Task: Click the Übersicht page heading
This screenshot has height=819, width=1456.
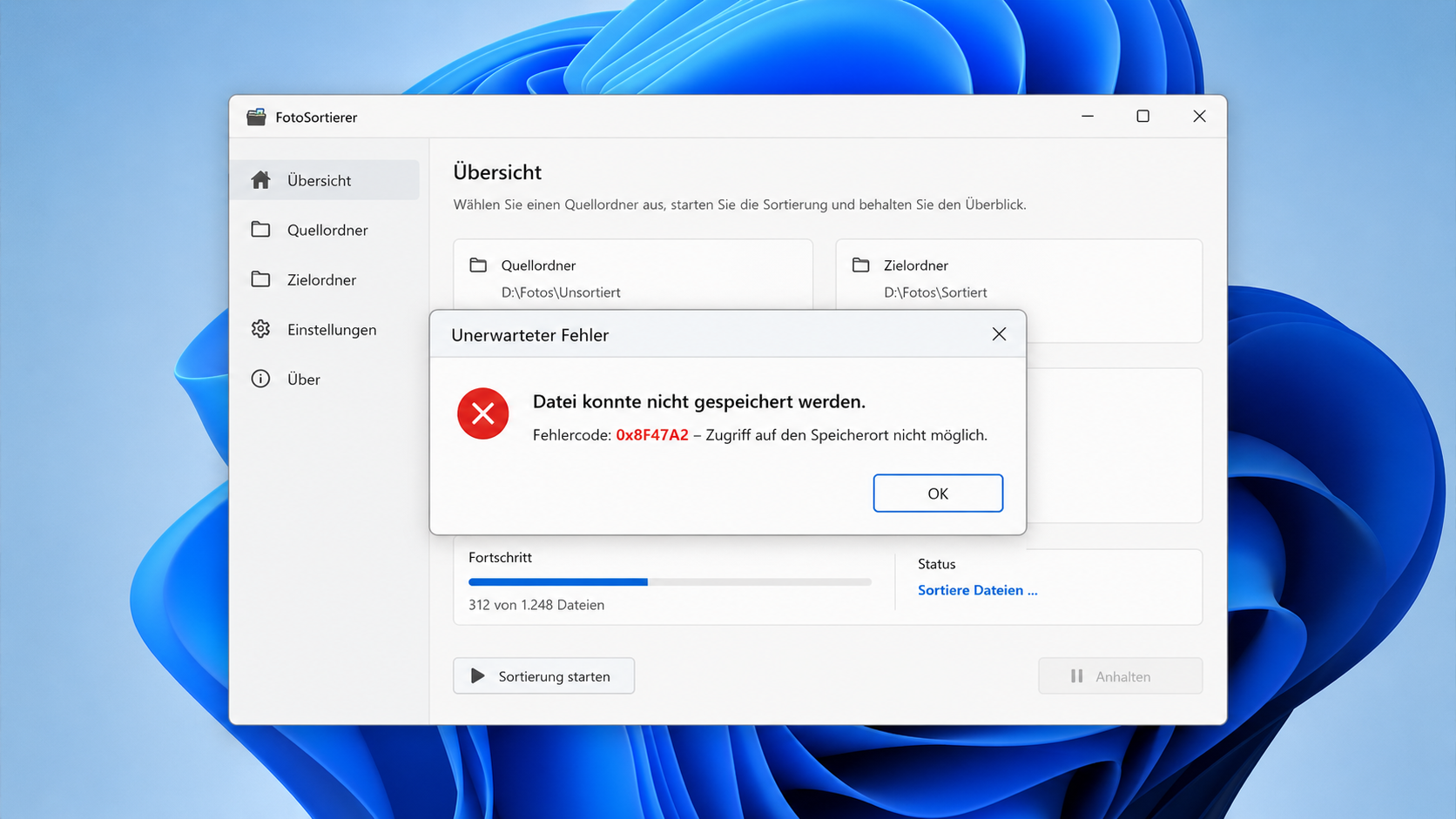Action: pos(497,172)
